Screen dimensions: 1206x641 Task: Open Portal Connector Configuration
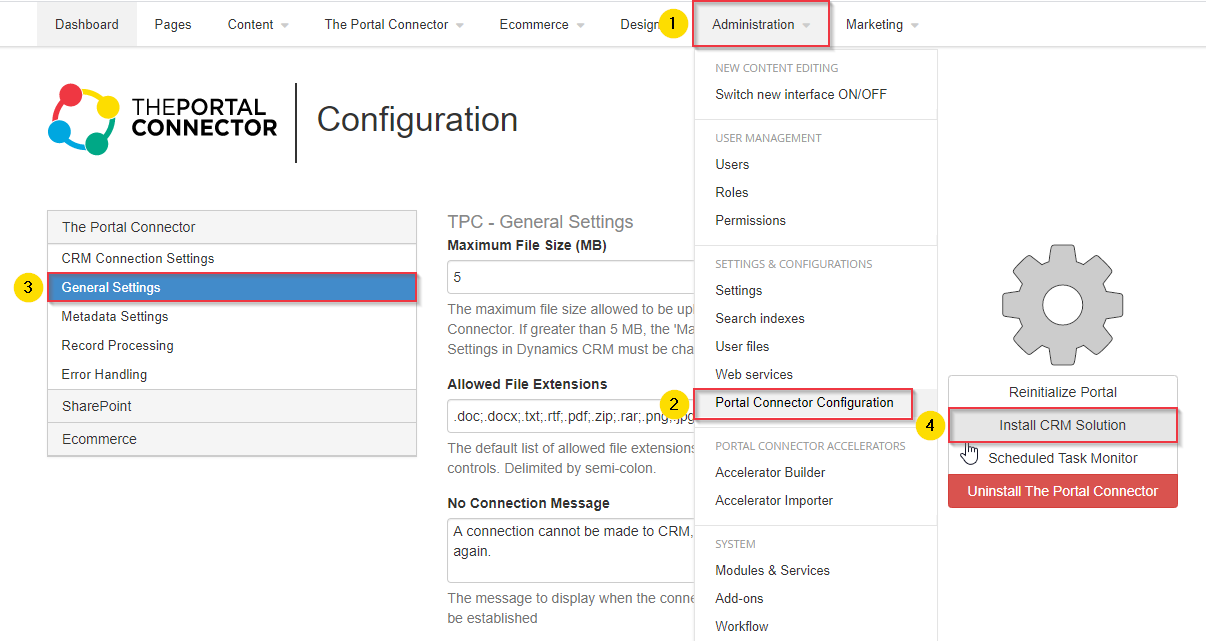point(804,402)
